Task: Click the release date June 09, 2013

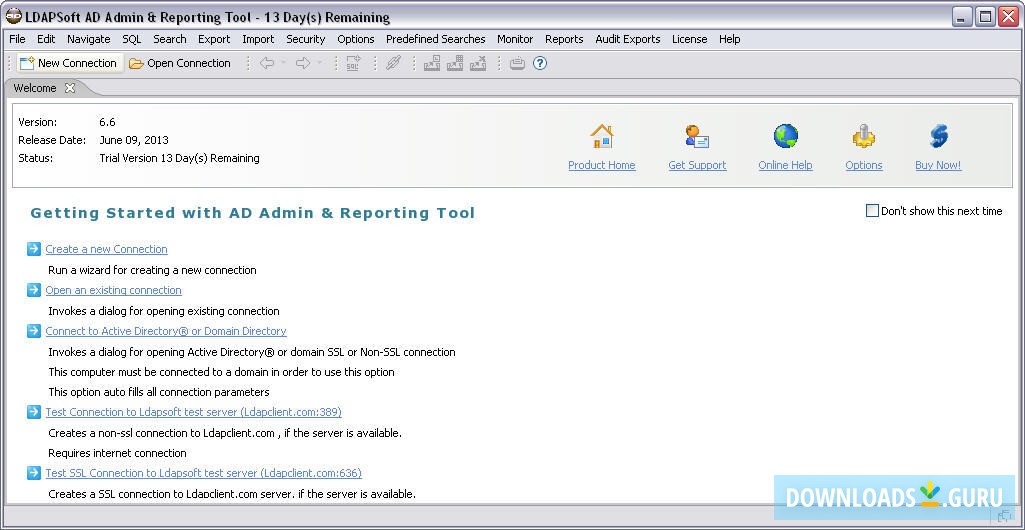Action: click(x=134, y=140)
